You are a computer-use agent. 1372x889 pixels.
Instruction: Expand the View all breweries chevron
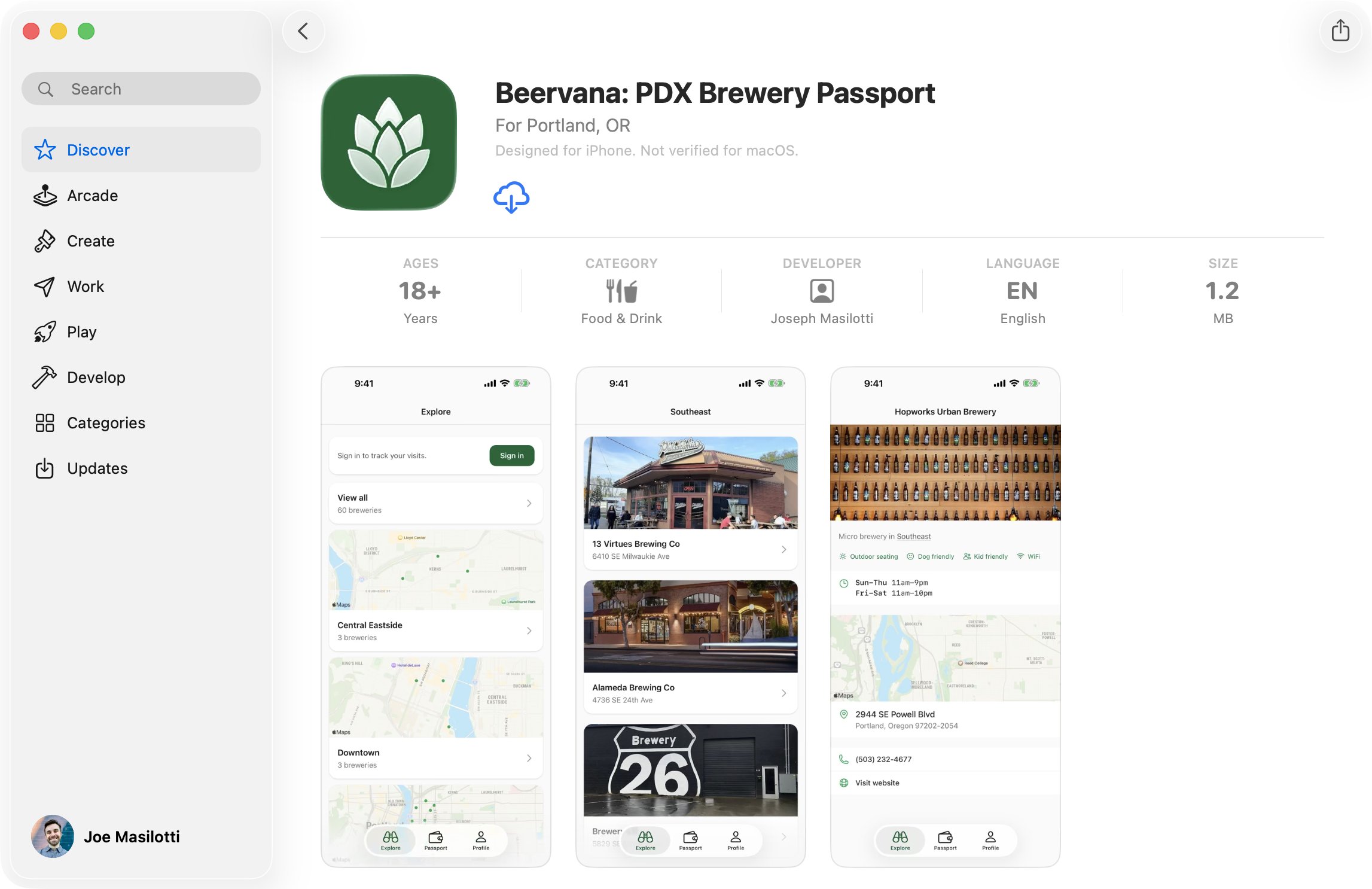(529, 503)
